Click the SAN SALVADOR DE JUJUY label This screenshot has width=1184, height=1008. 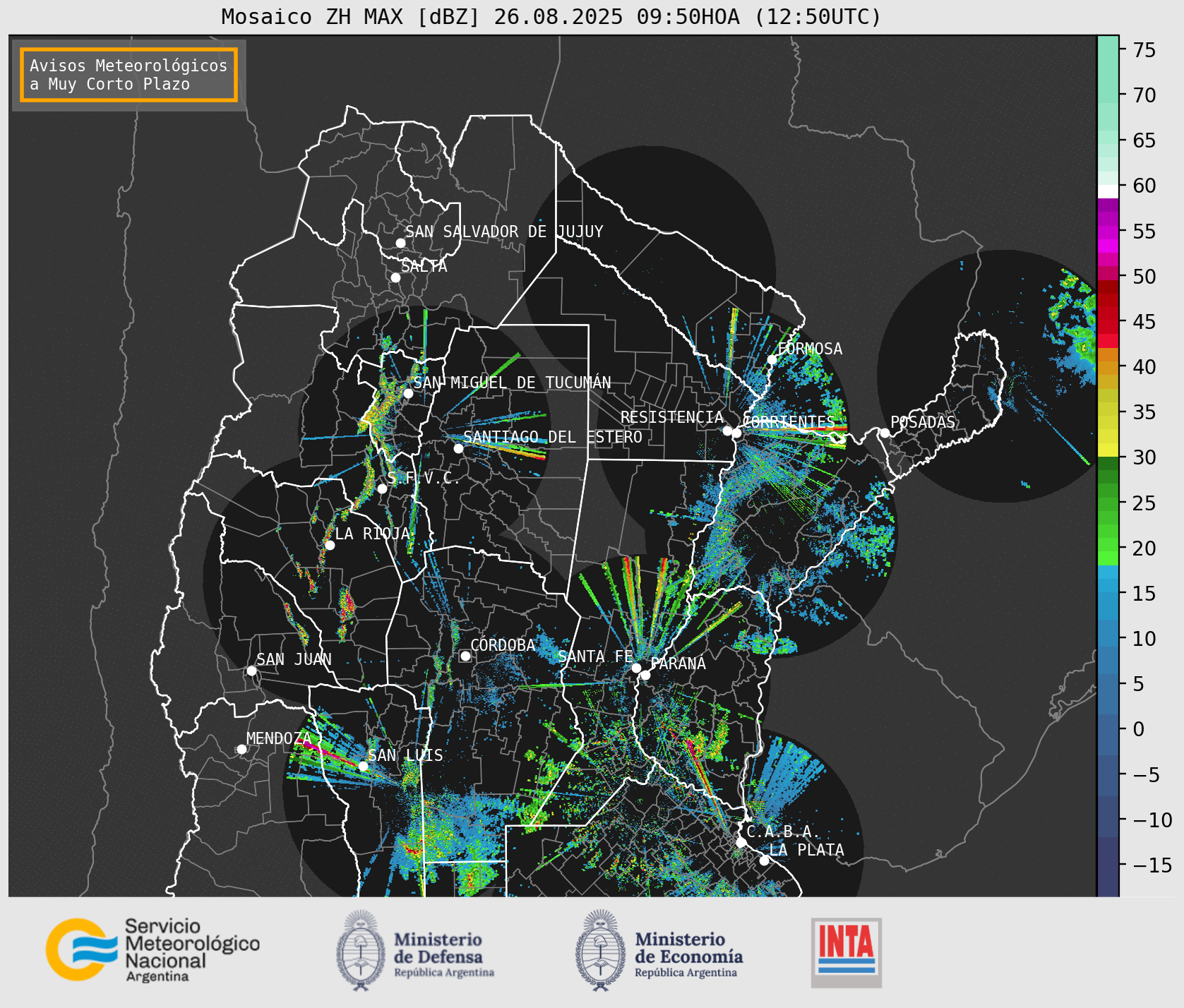point(504,232)
